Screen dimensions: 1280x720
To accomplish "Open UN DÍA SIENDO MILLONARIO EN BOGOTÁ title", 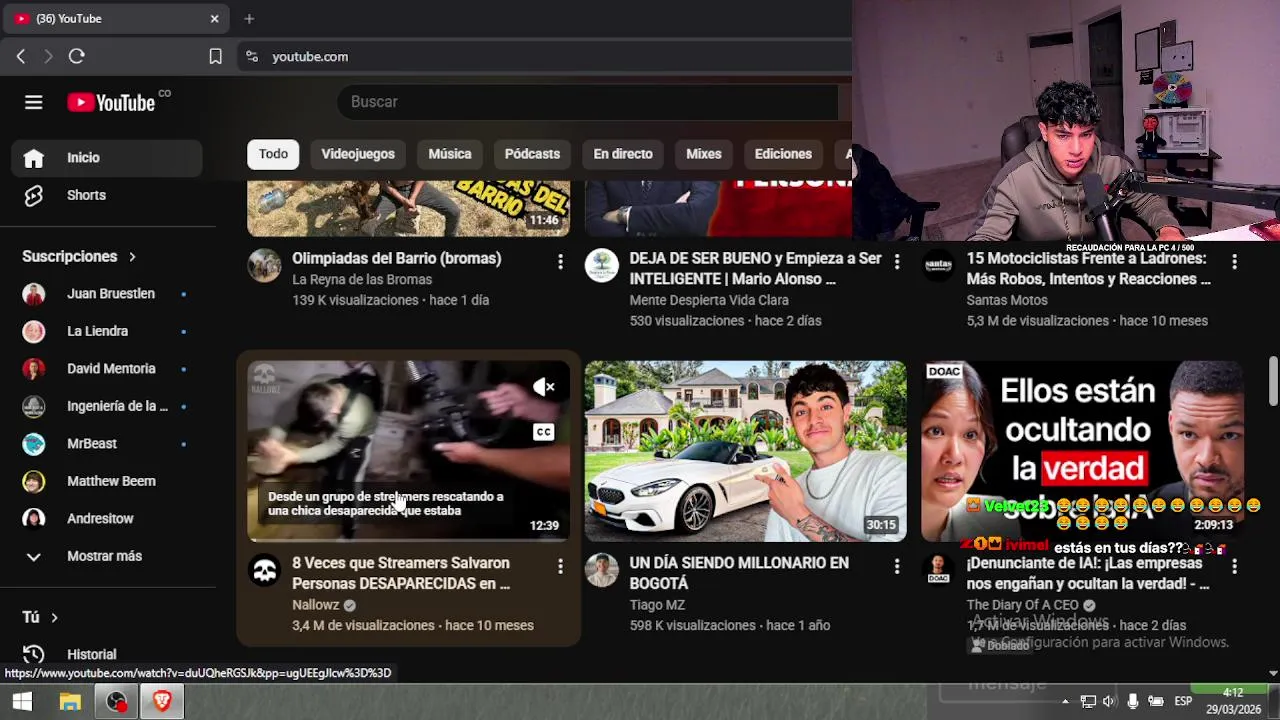I will (x=739, y=573).
